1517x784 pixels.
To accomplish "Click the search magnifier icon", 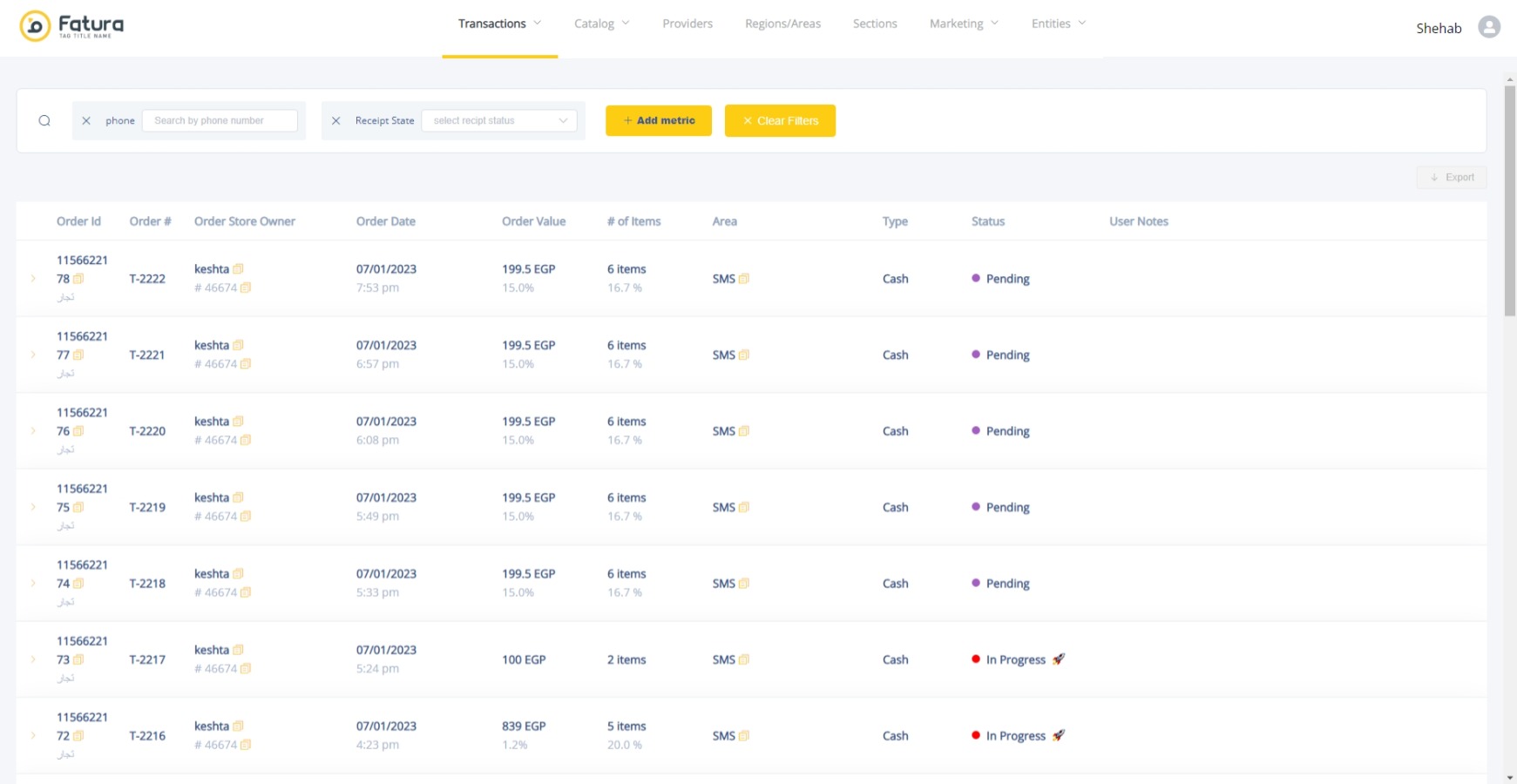I will [x=44, y=121].
